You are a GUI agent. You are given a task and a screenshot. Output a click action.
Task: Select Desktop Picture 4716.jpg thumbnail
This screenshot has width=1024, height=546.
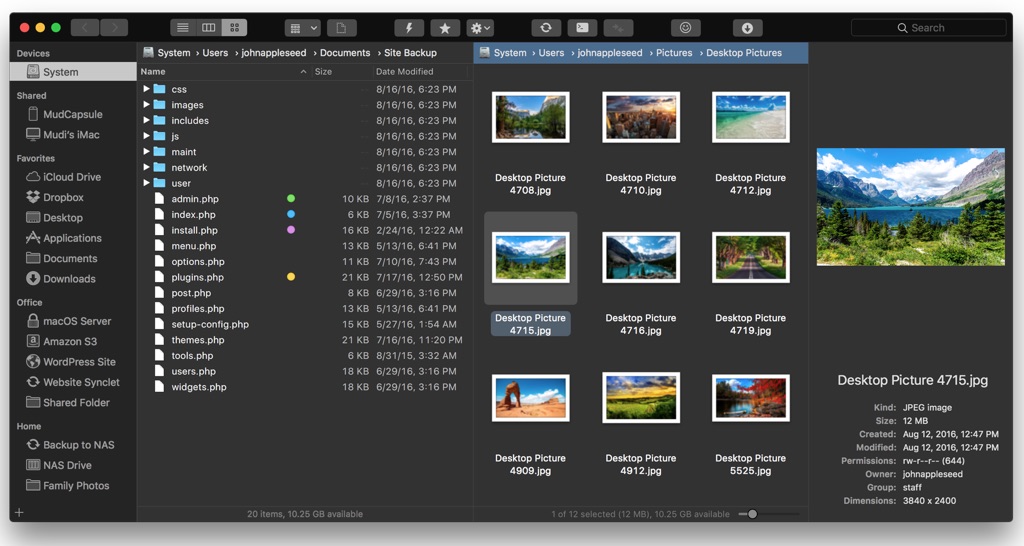click(x=641, y=258)
